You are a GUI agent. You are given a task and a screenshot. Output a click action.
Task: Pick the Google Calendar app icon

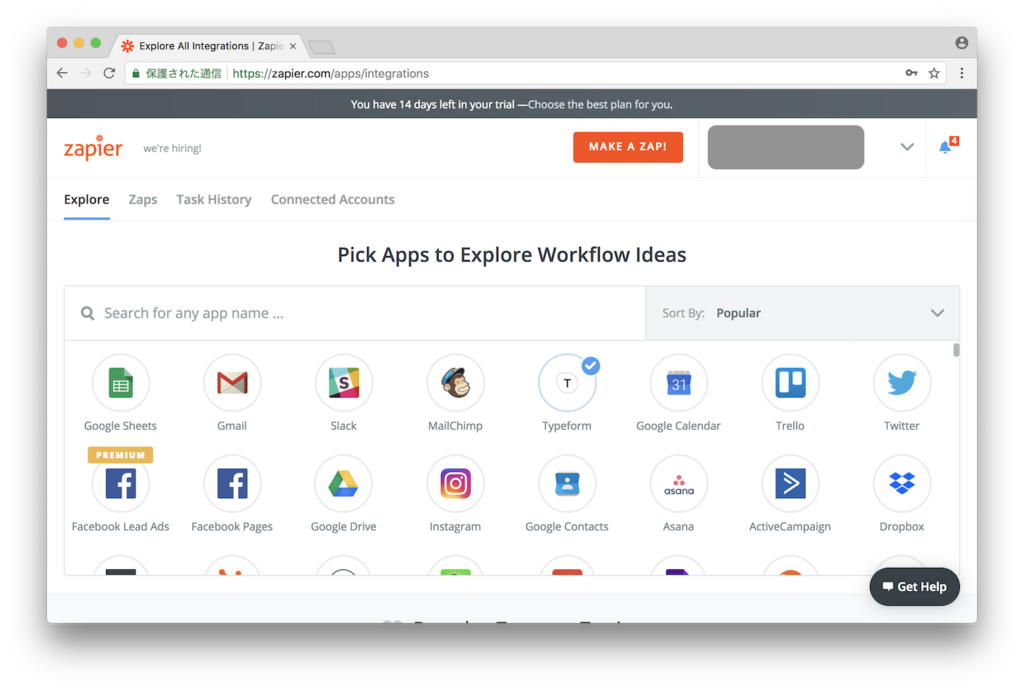(x=679, y=383)
